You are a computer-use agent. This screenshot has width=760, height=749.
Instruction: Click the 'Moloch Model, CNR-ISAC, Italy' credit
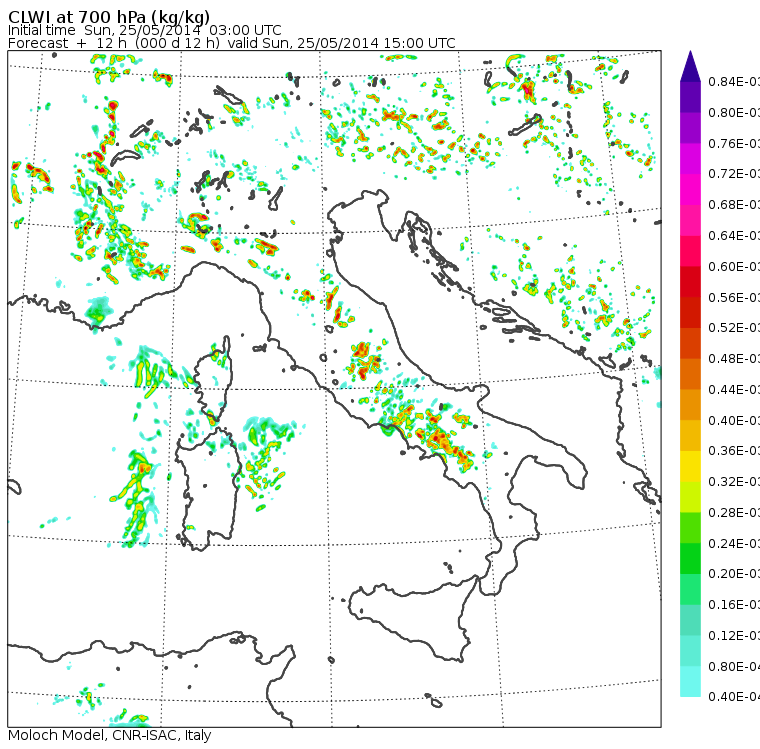pyautogui.click(x=110, y=735)
